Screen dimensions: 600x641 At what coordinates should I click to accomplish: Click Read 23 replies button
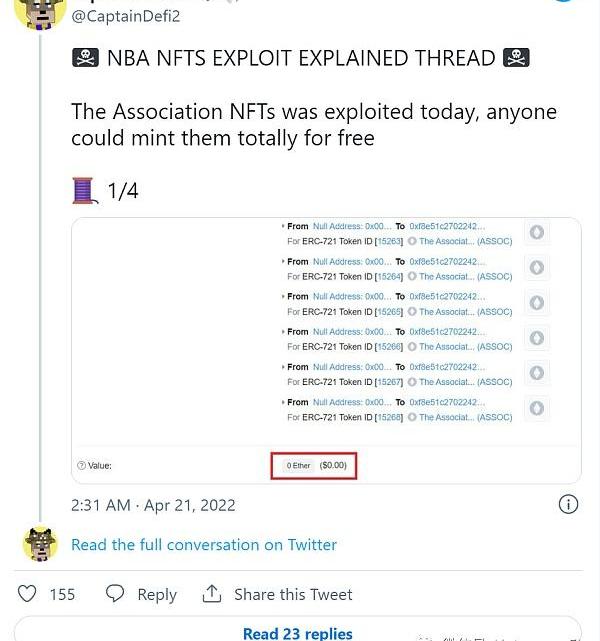(297, 632)
